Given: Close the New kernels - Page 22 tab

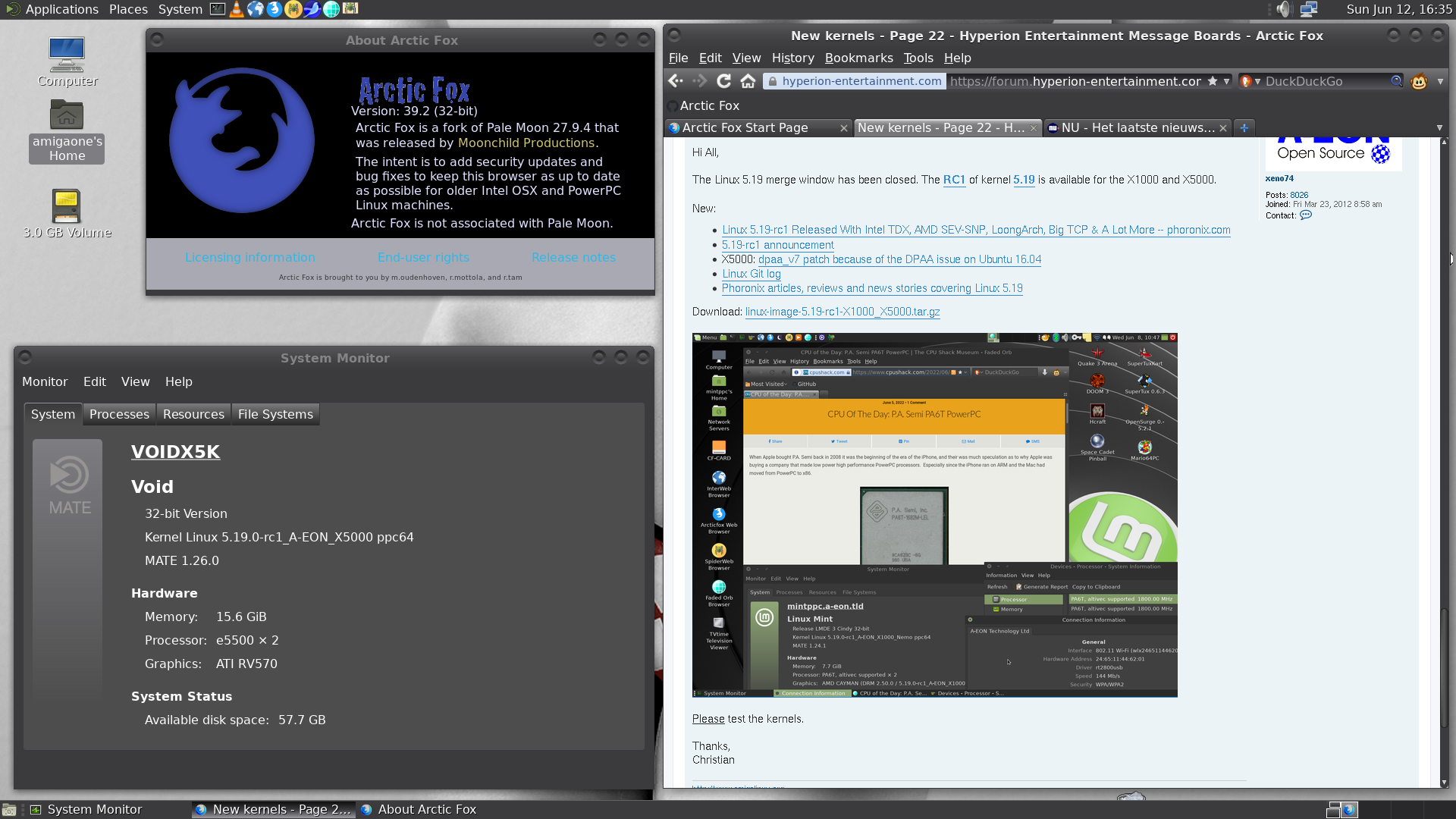Looking at the screenshot, I should pyautogui.click(x=1033, y=128).
